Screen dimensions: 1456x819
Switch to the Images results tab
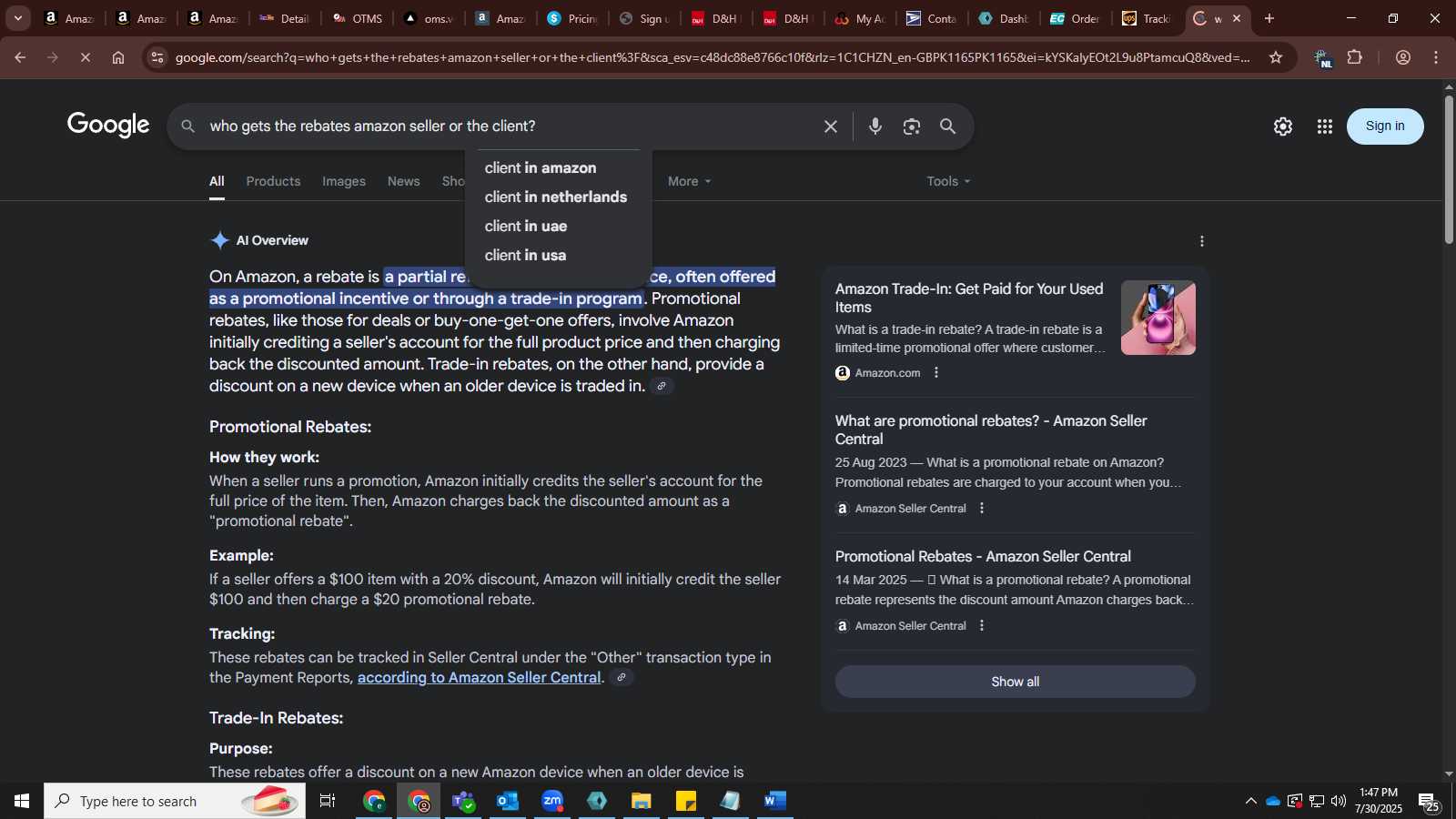[x=344, y=181]
